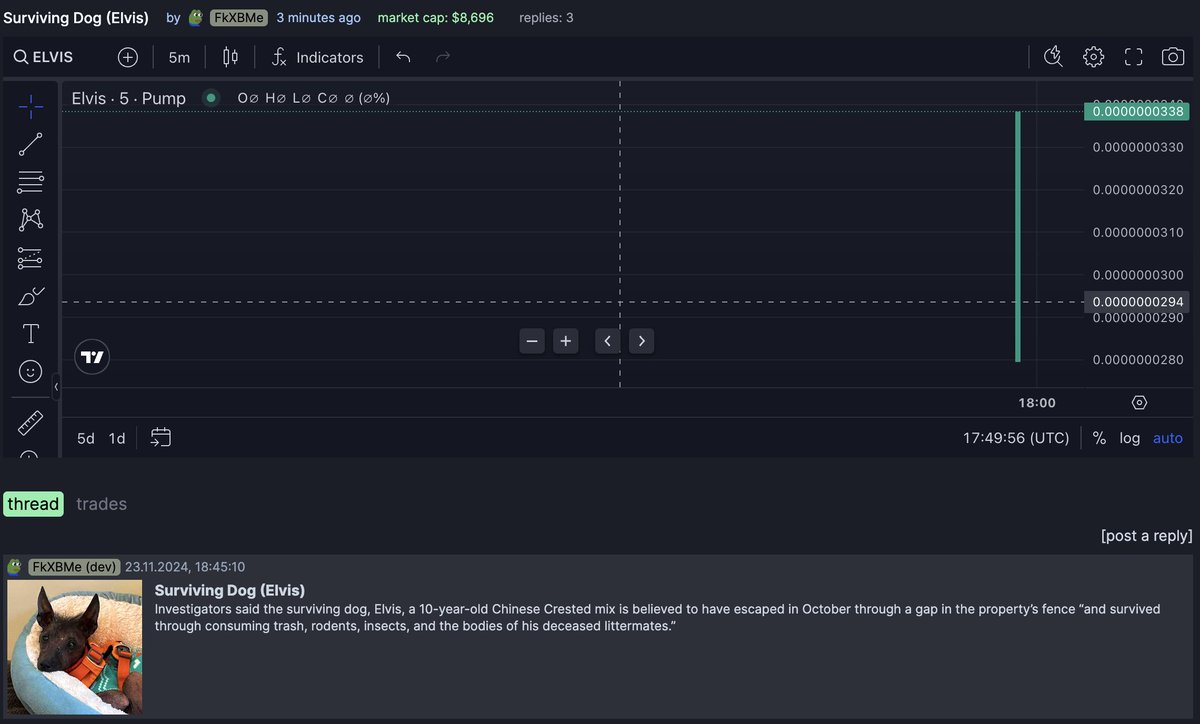Open the go to date calendar icon

[161, 438]
